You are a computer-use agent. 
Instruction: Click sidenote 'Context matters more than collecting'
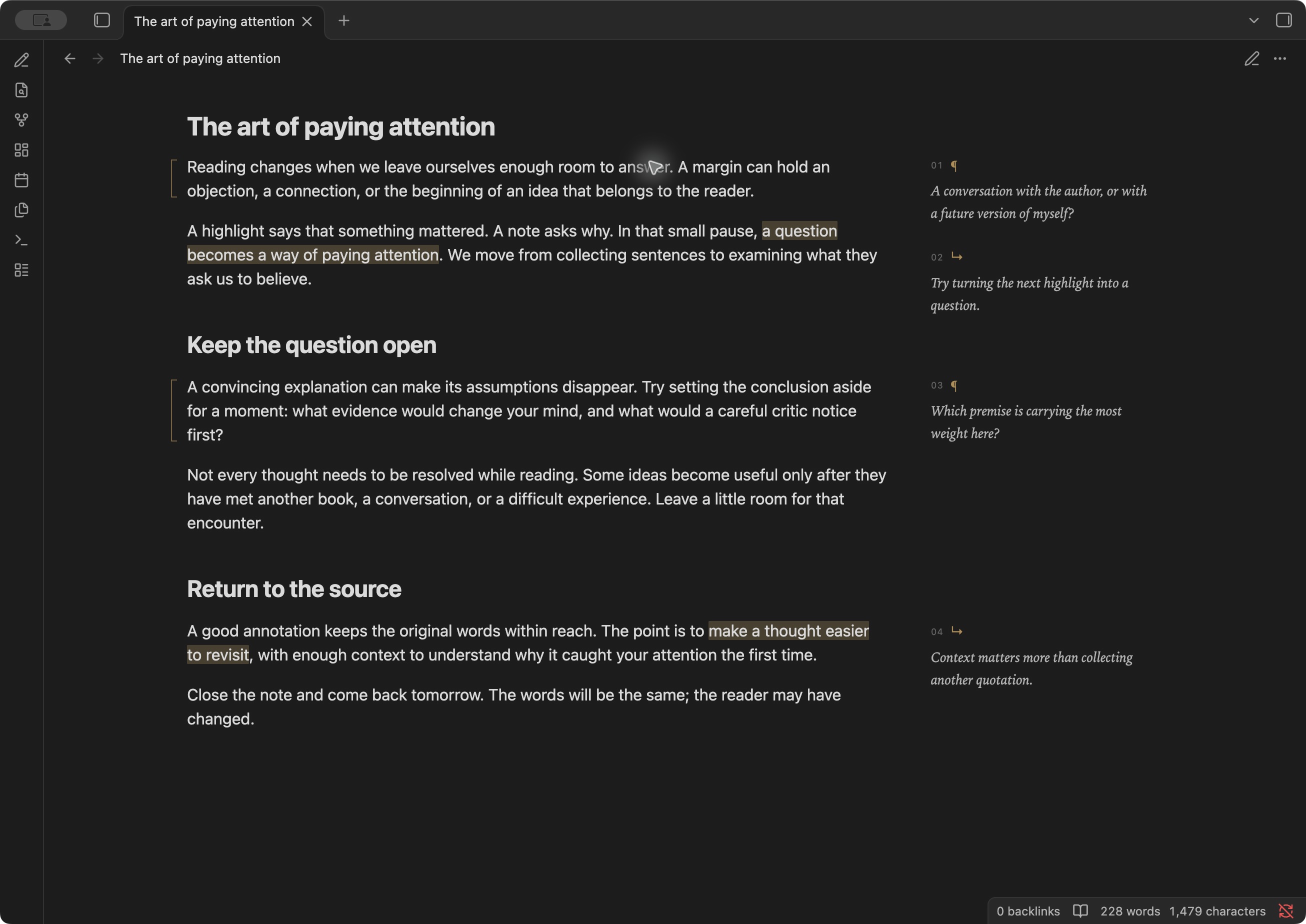pyautogui.click(x=1031, y=668)
